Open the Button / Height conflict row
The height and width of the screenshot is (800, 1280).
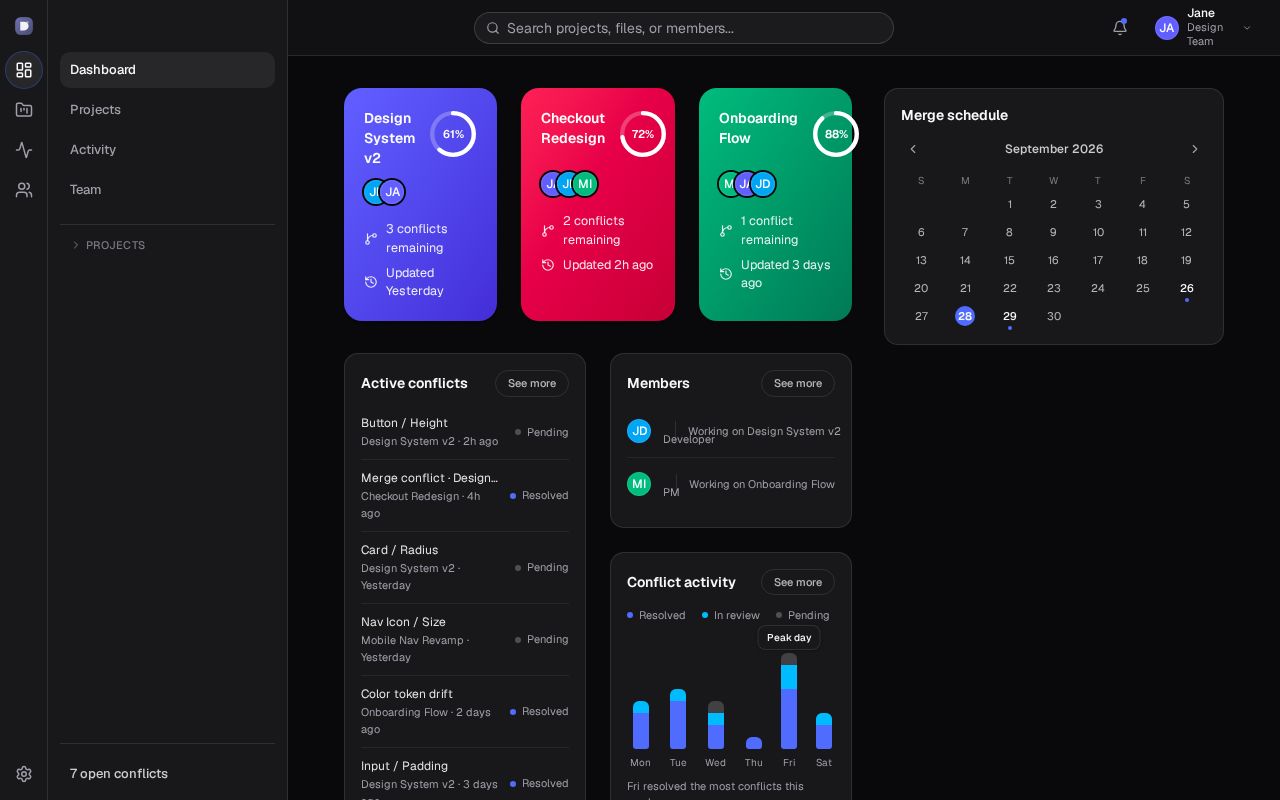click(x=465, y=432)
